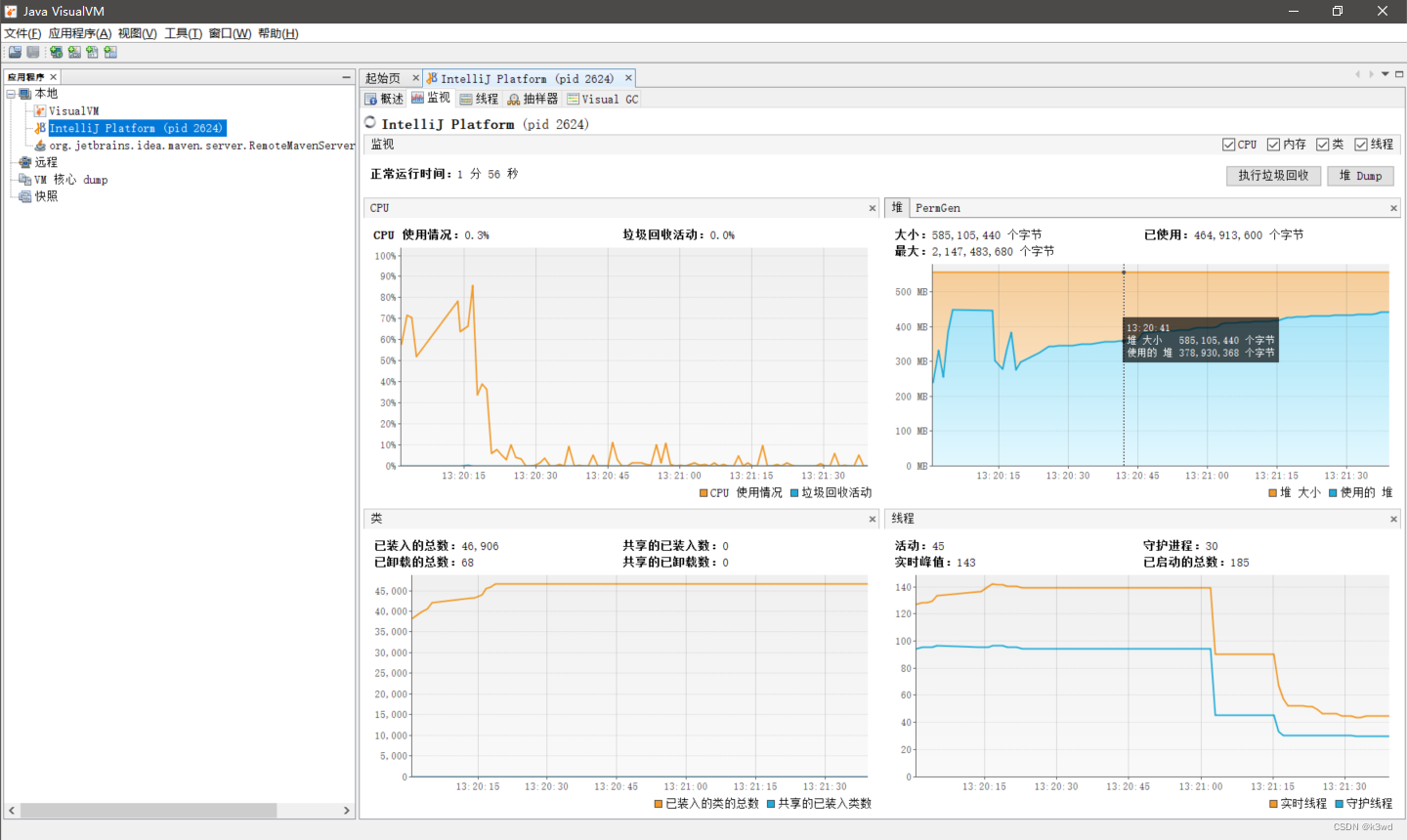Close the CPU chart panel
Screen dimensions: 1407x840
tap(873, 208)
